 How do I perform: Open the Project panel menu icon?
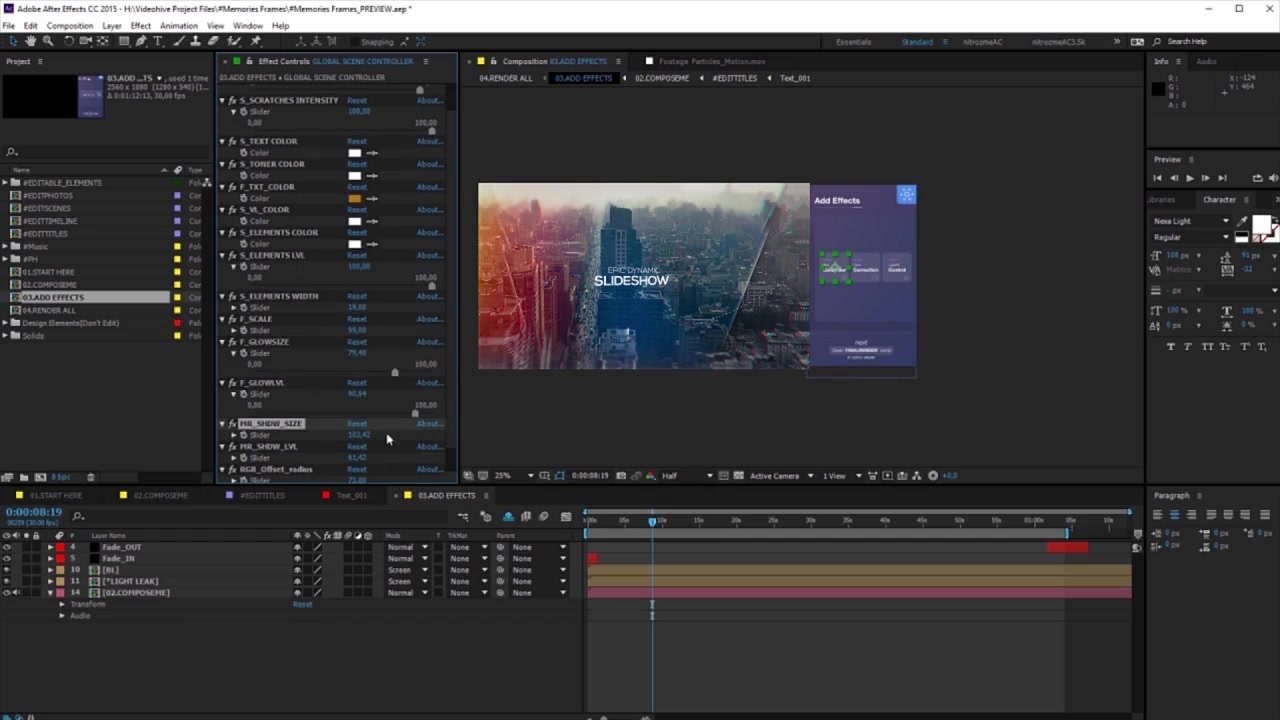[40, 61]
